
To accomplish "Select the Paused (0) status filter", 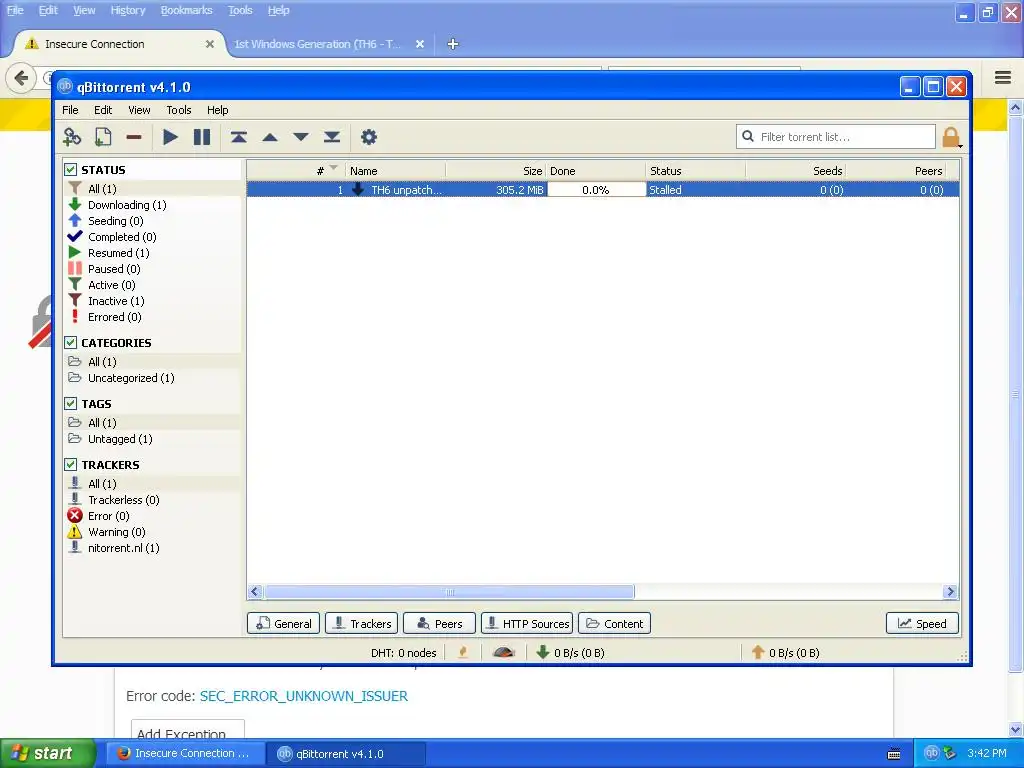I will (x=114, y=269).
